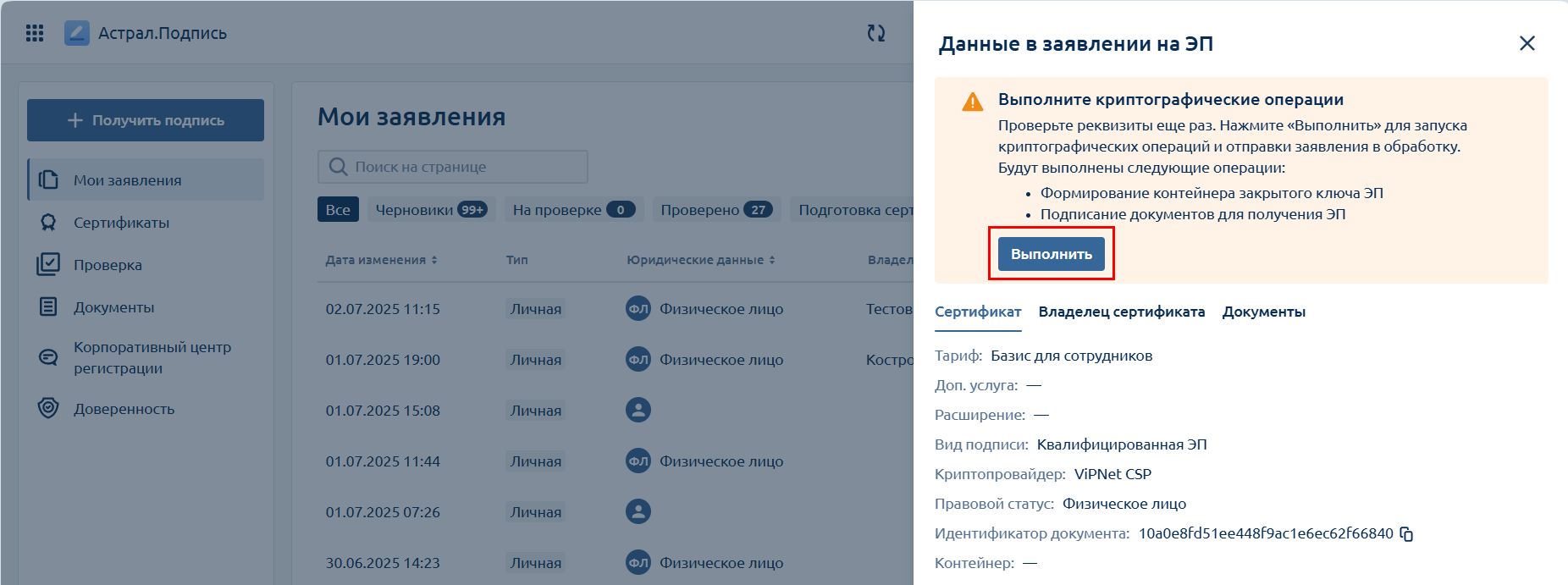Open the 01.07.2025 07:26 application row
Screen dimensions: 1568x585
pos(616,512)
